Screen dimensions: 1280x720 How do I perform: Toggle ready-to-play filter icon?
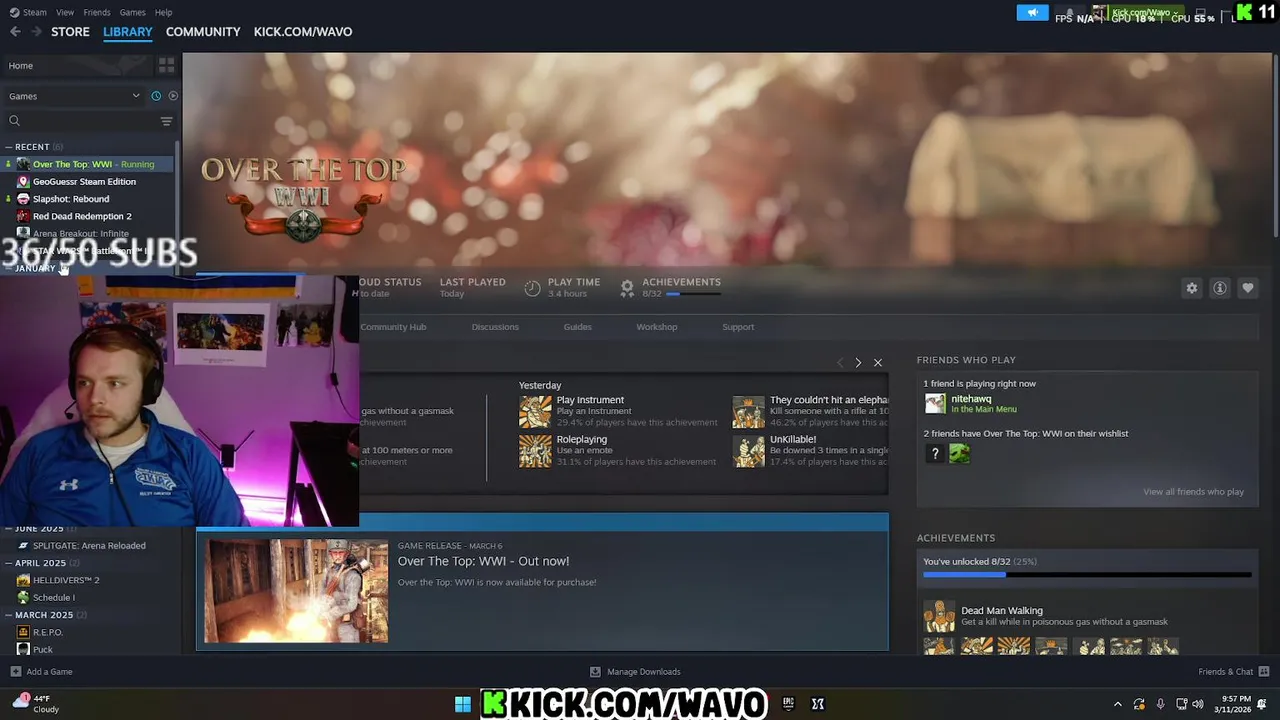(173, 96)
